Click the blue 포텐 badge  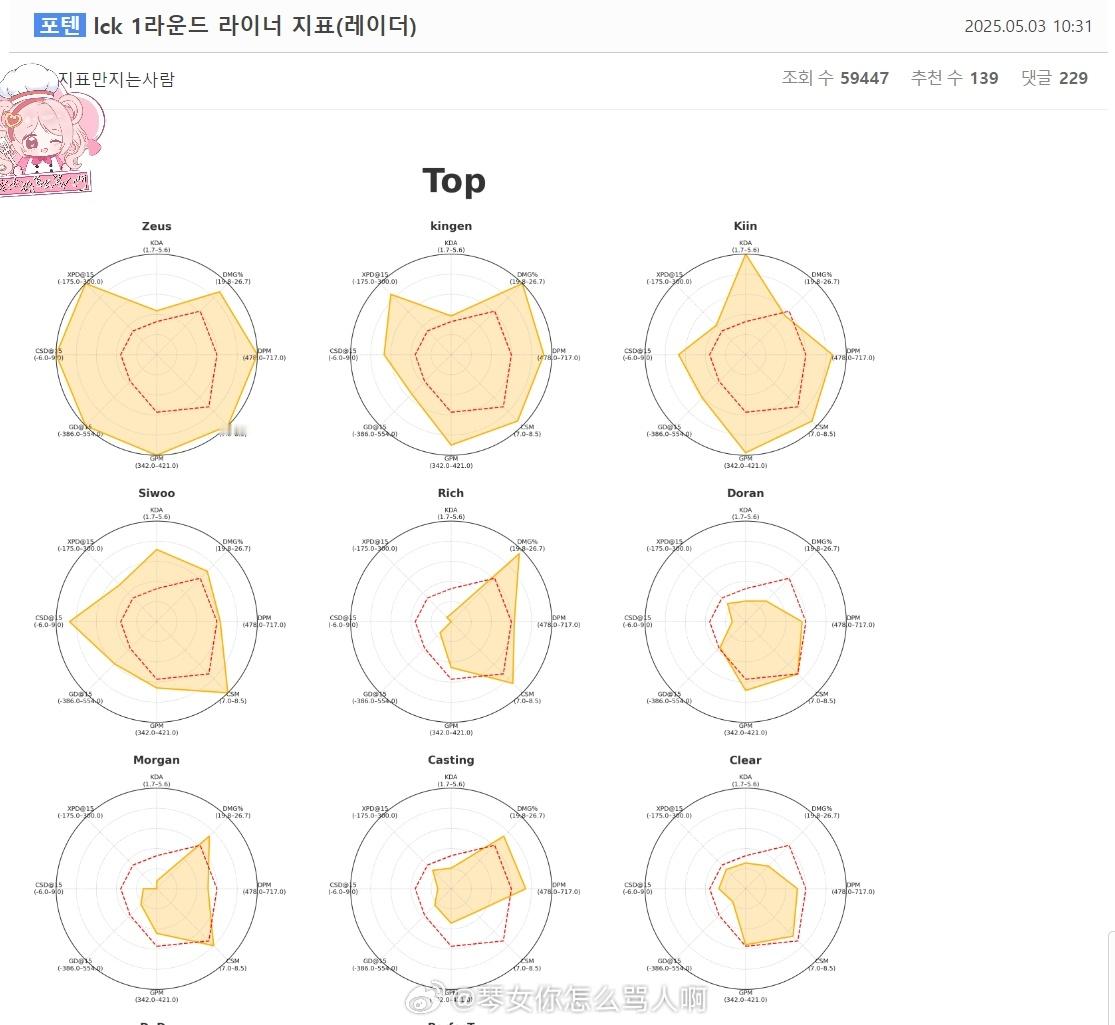[x=60, y=26]
